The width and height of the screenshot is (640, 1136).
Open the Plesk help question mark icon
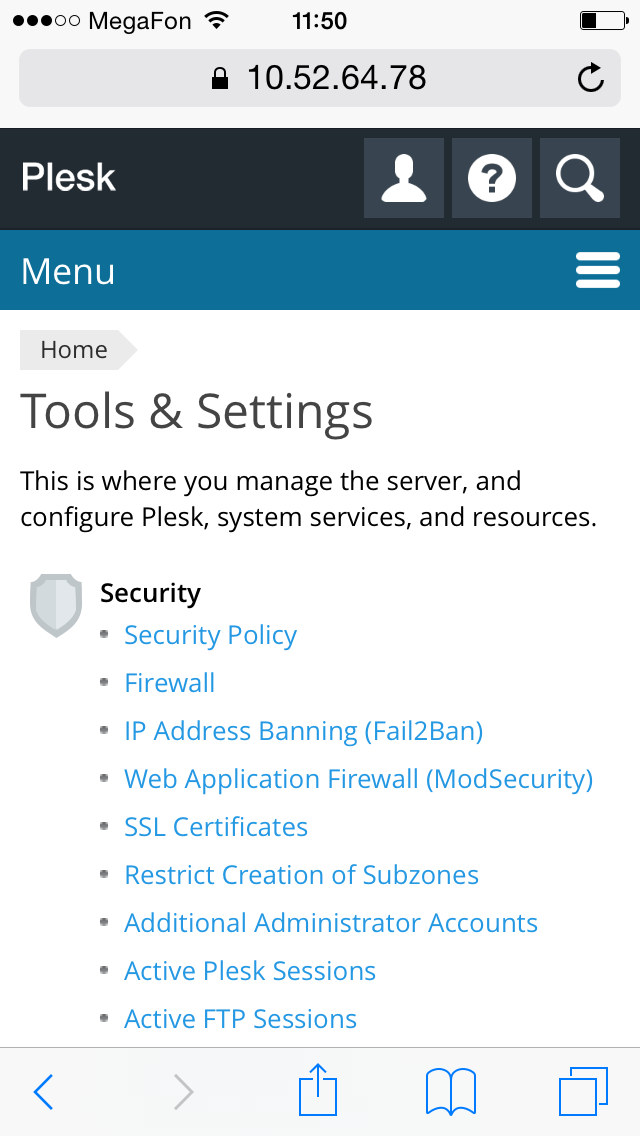(491, 178)
